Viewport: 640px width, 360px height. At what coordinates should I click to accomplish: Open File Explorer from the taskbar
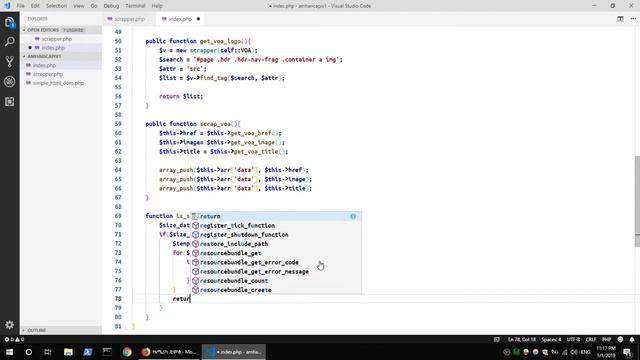68,352
